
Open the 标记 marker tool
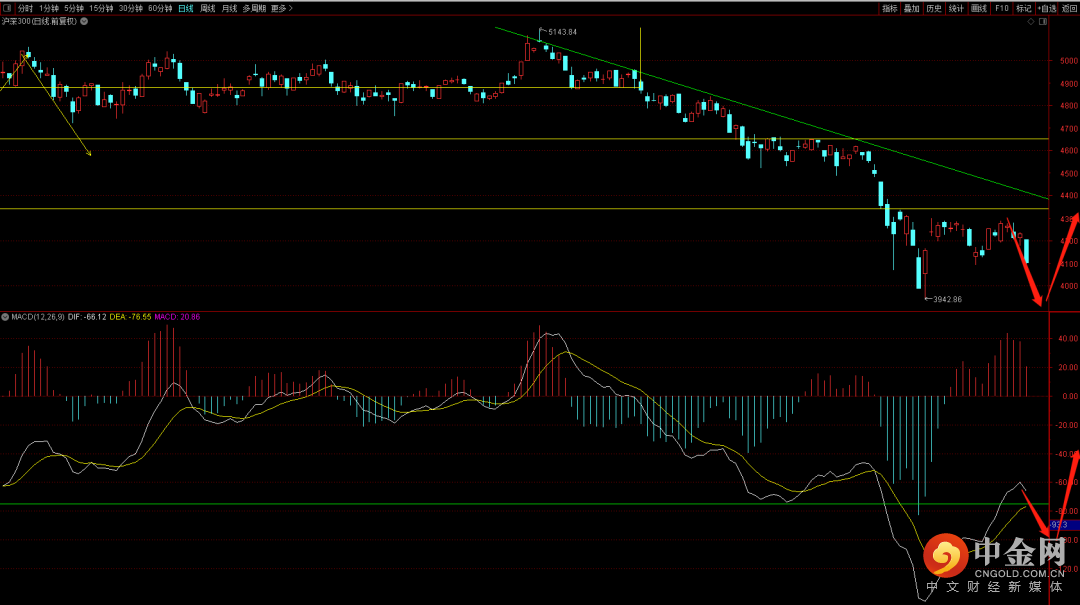[x=1024, y=8]
